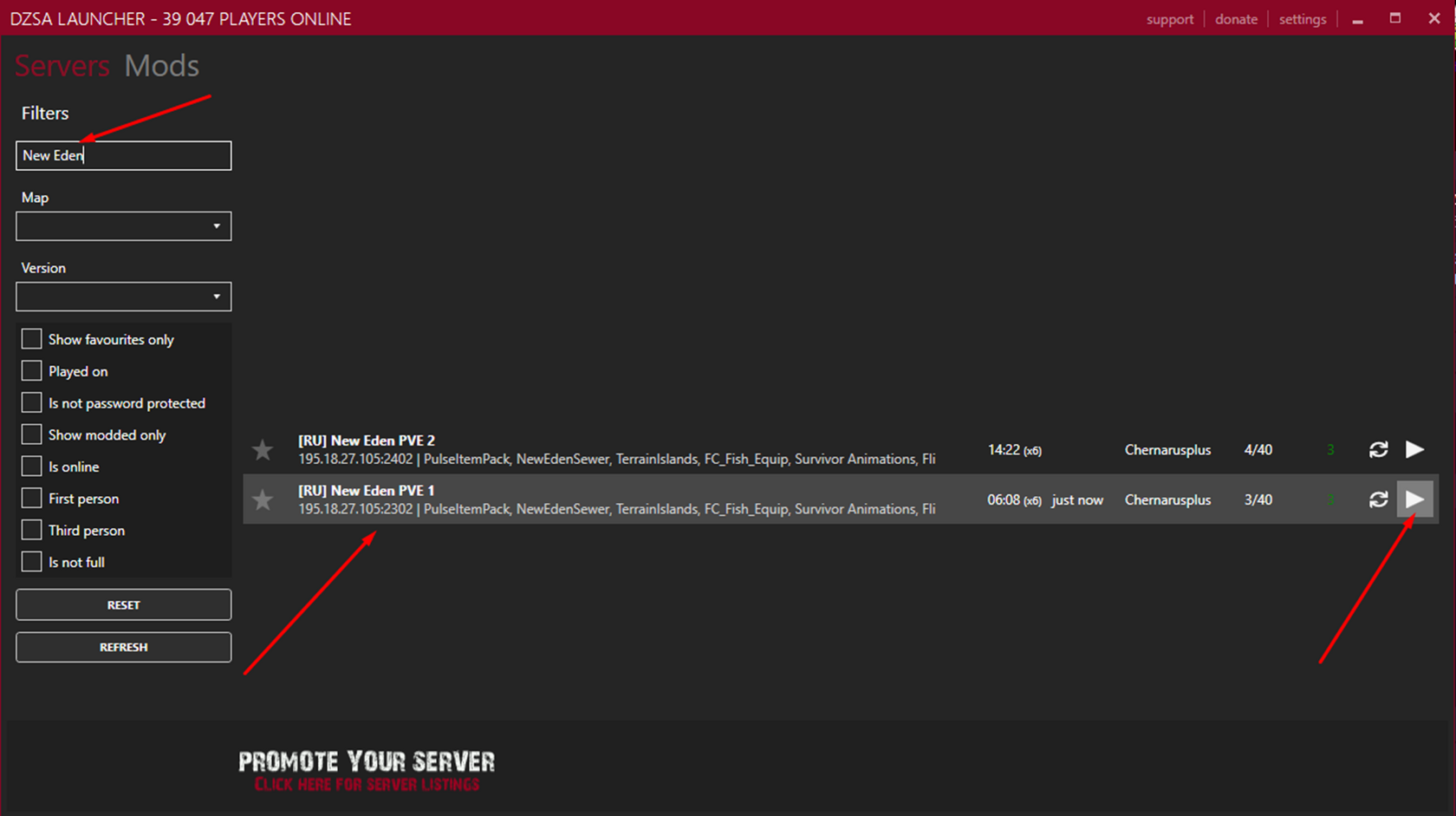This screenshot has width=1456, height=816.
Task: Click the REFRESH server list button
Action: click(x=124, y=647)
